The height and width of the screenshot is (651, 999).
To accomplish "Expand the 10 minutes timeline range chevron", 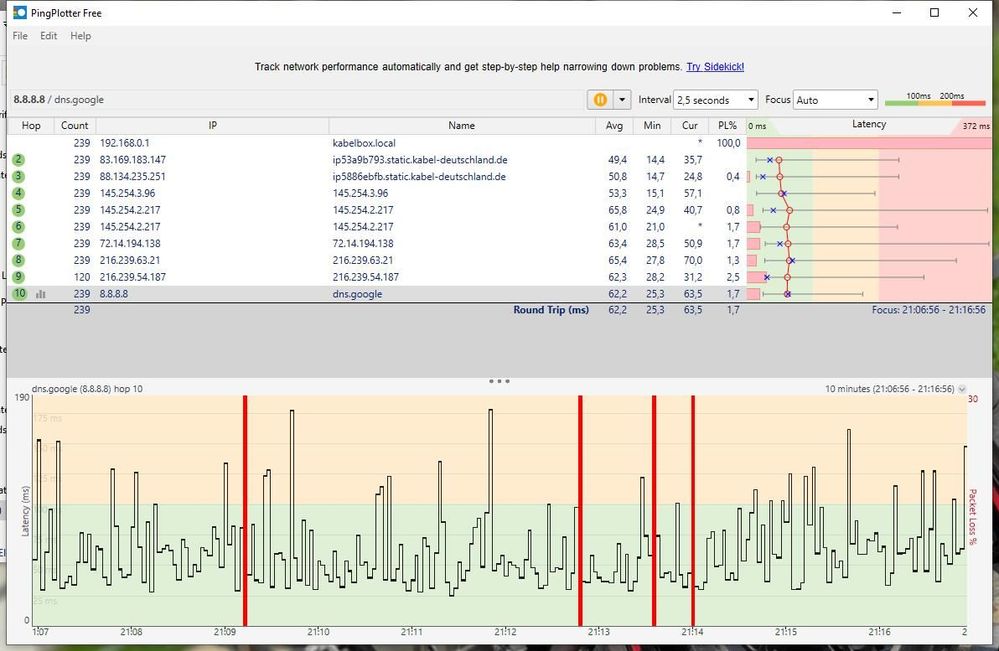I will click(x=961, y=389).
